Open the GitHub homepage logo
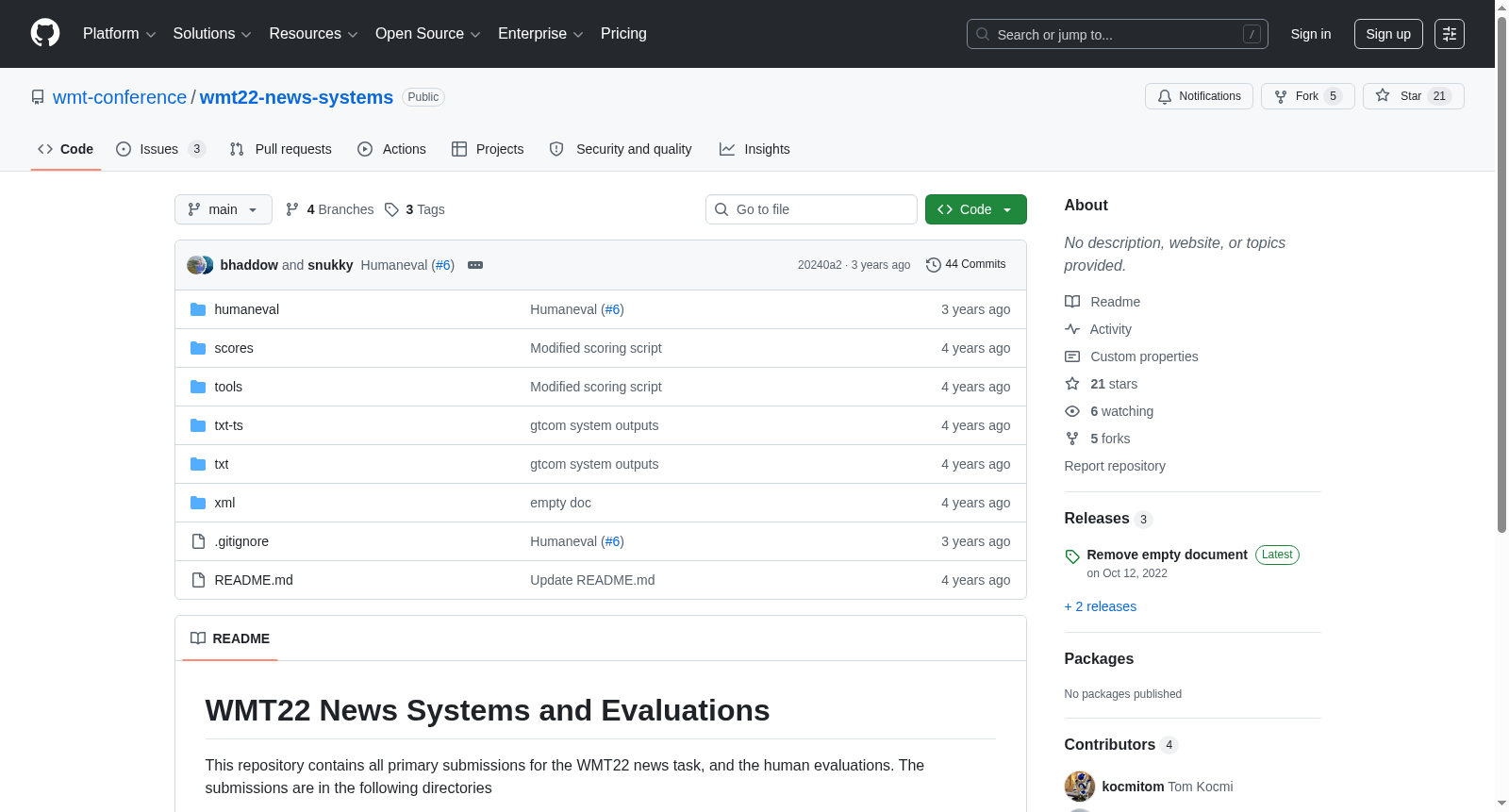Screen dimensions: 1509x812 point(45,33)
